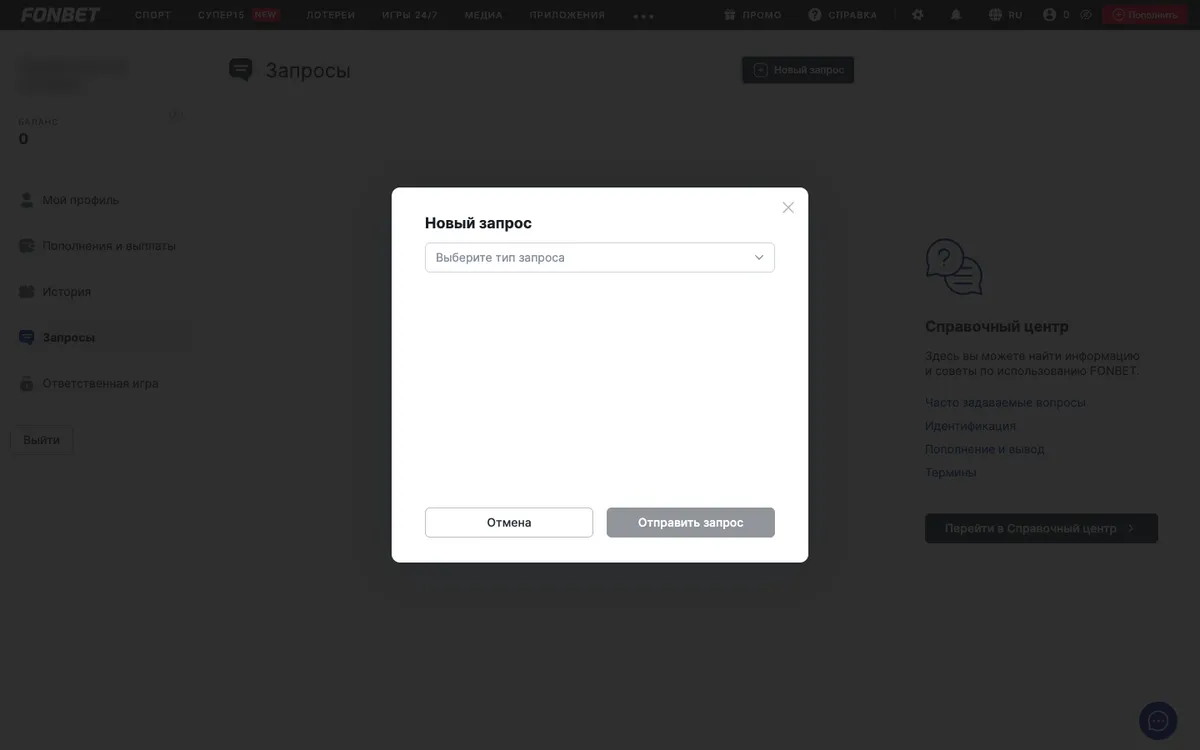Open the Идентификация help link
Screen dimensions: 1200x750
(970, 426)
